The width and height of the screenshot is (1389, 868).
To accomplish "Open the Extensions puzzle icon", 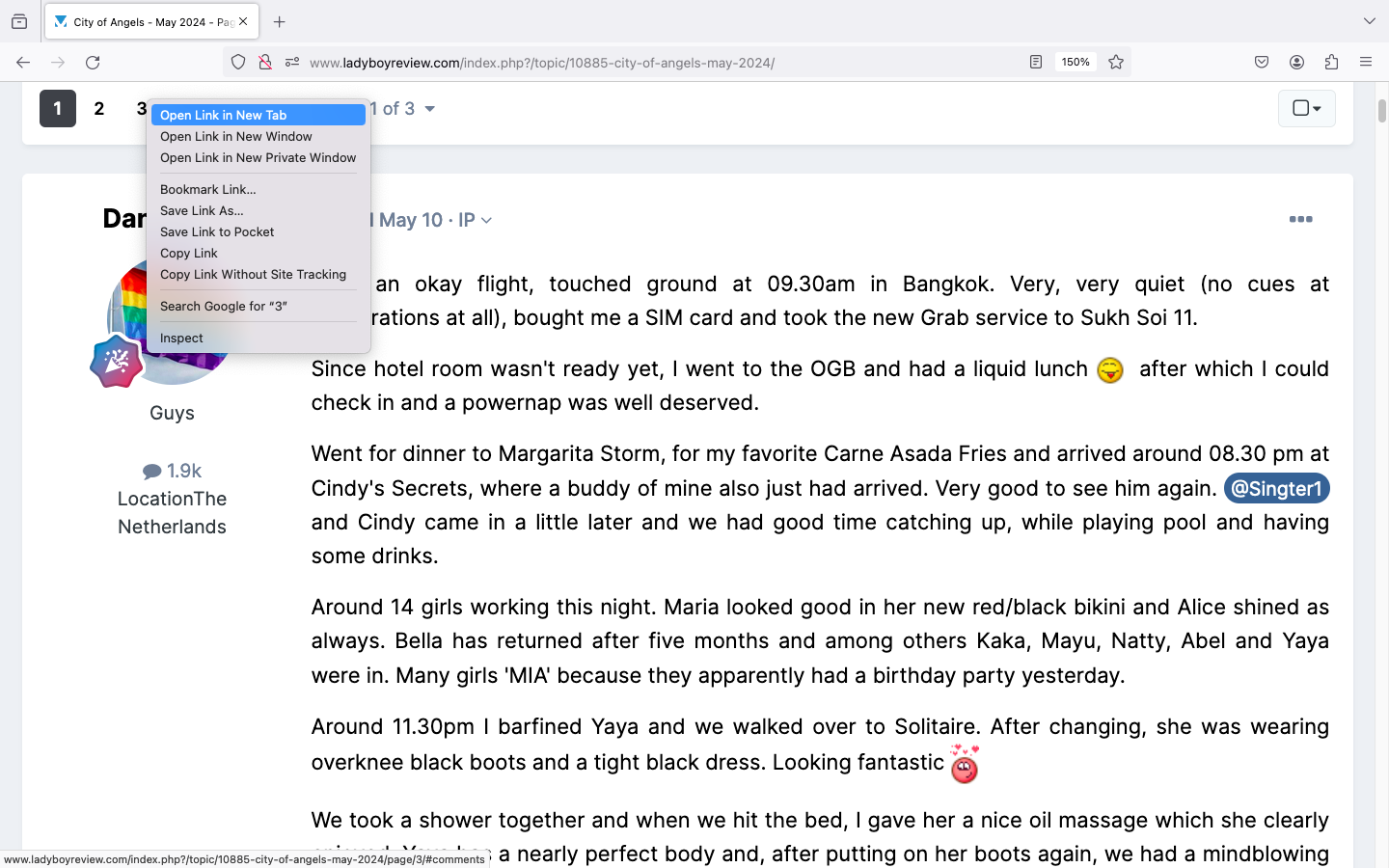I will point(1331,62).
